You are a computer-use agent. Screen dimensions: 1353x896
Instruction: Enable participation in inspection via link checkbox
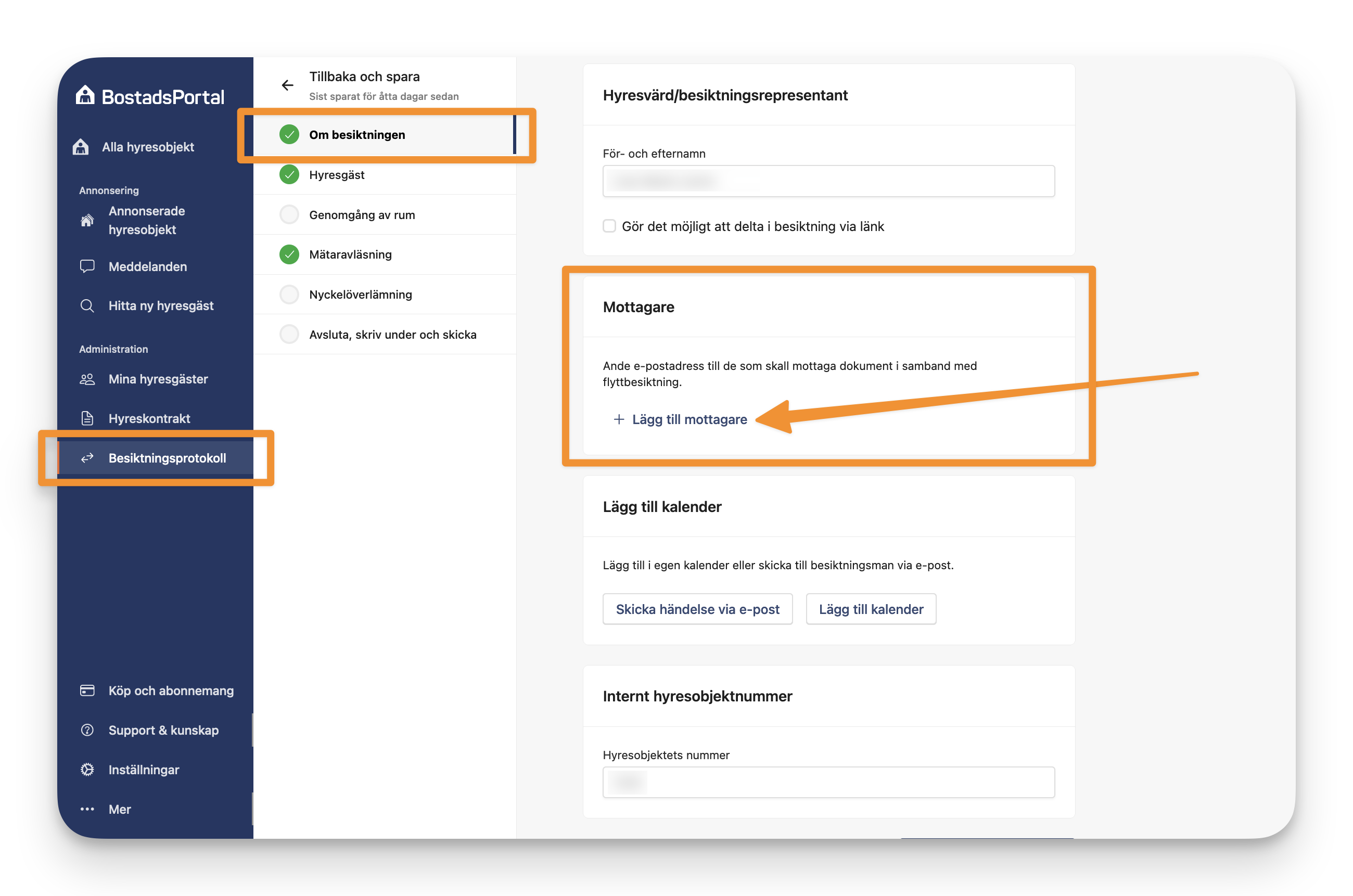(609, 226)
